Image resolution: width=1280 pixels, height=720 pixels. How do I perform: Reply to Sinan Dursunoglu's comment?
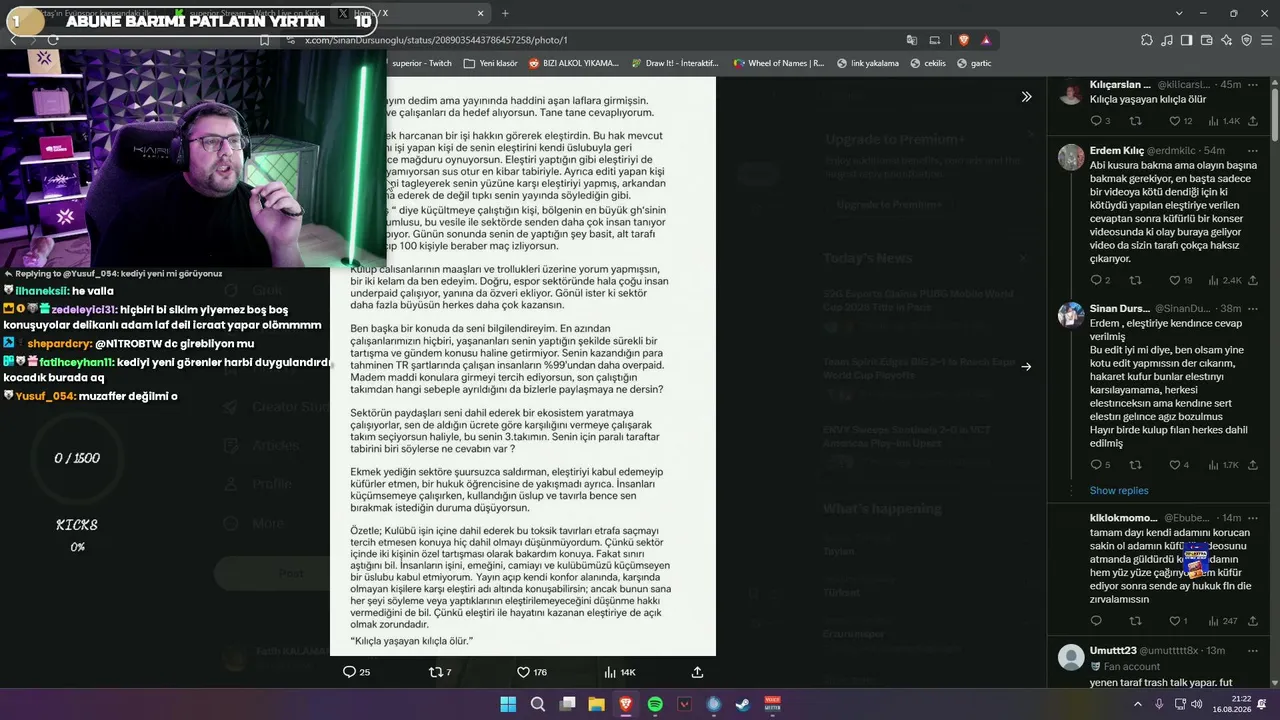pyautogui.click(x=1100, y=465)
